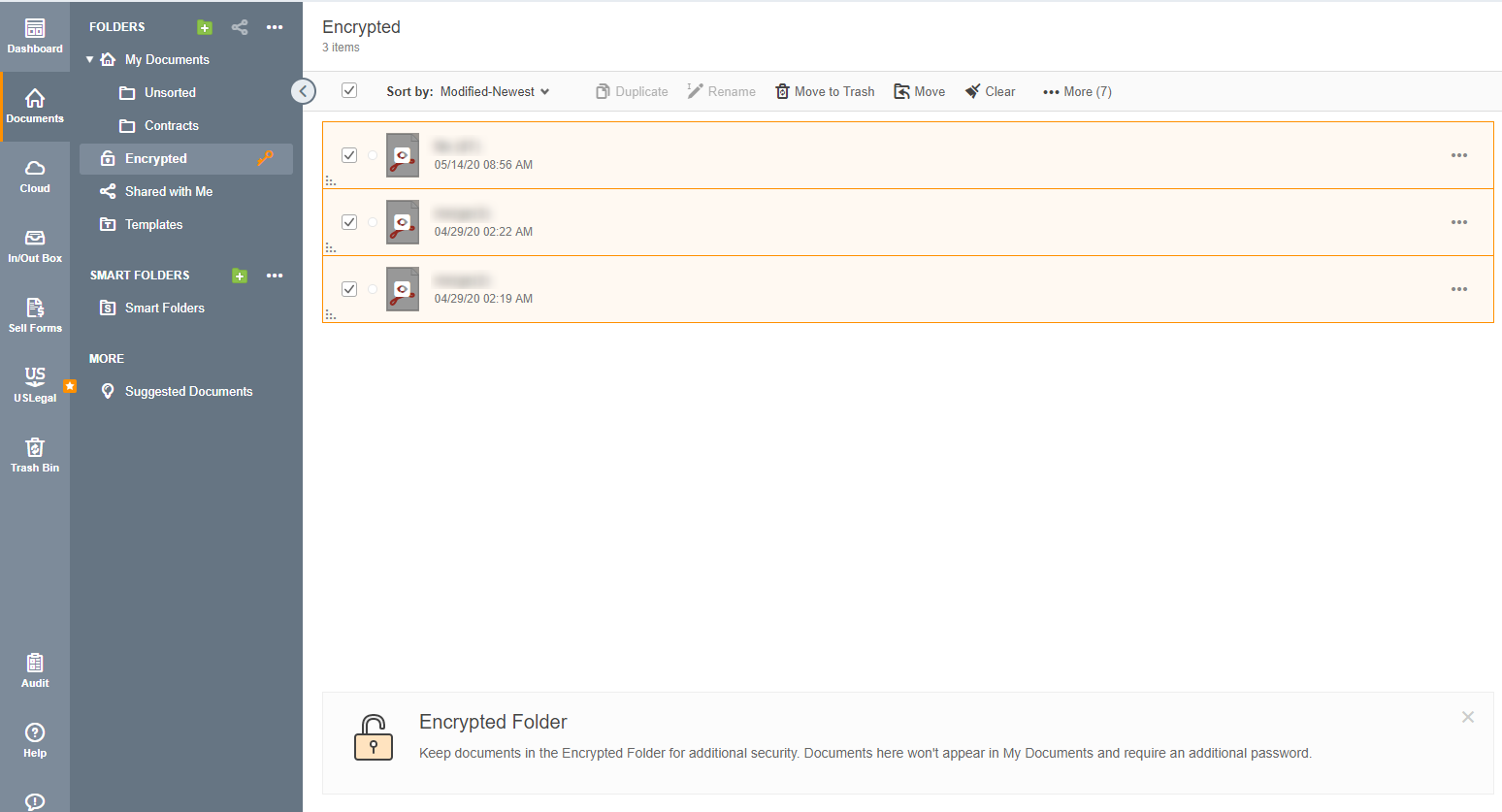Screen dimensions: 1502x812
Task: Open options menu for the 04/29/20 02:22 document
Action: point(1458,222)
